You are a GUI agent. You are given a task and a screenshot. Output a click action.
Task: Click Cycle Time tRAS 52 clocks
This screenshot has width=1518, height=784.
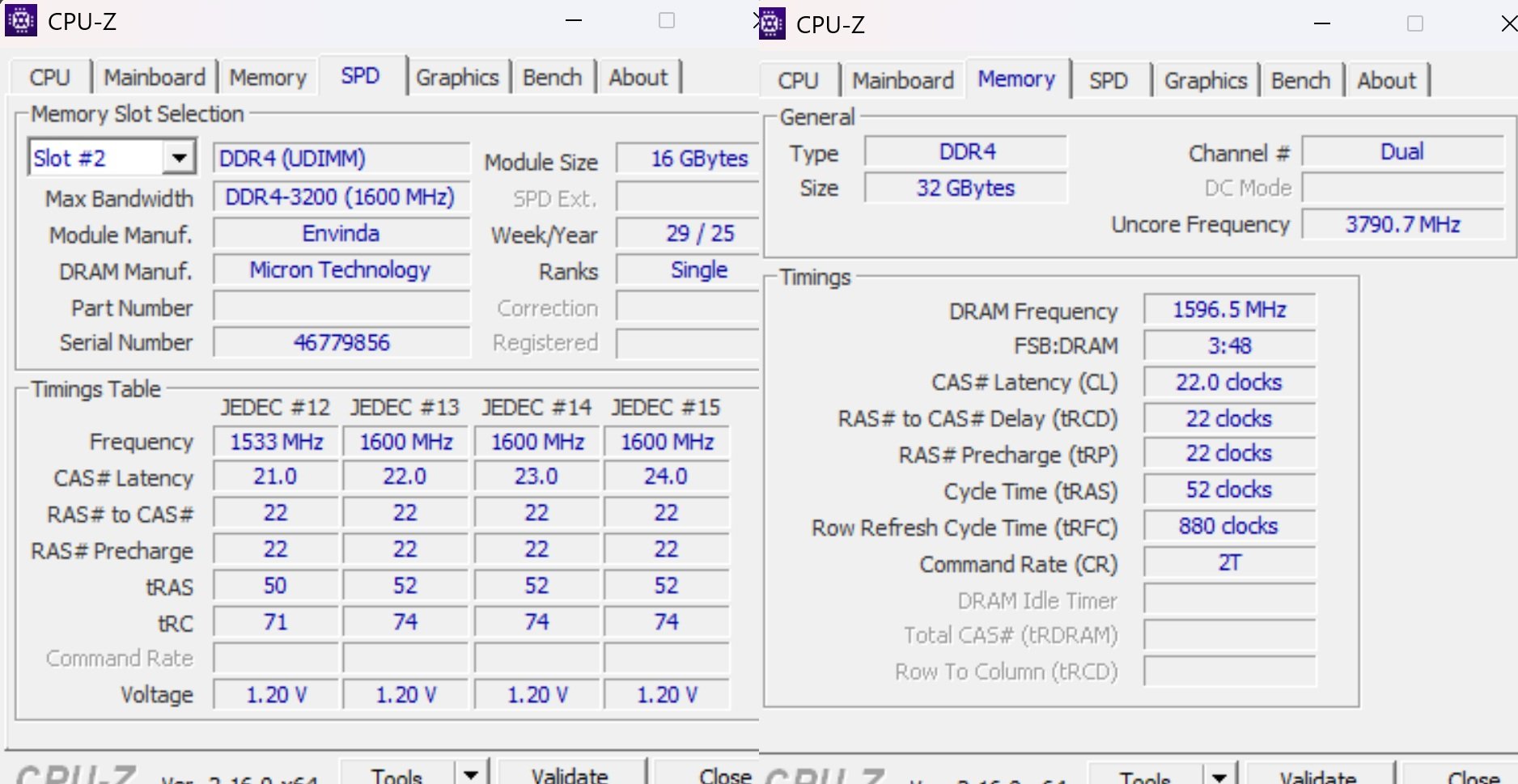coord(1230,489)
